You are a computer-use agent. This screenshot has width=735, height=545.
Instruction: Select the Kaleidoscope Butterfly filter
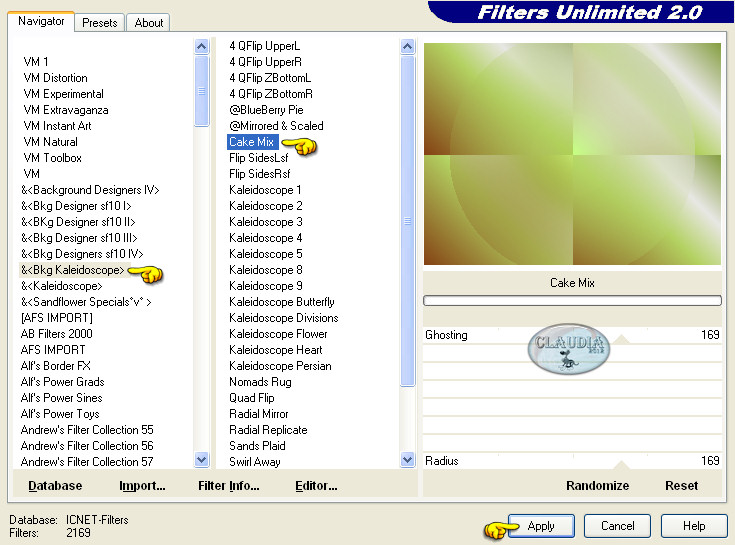coord(282,302)
